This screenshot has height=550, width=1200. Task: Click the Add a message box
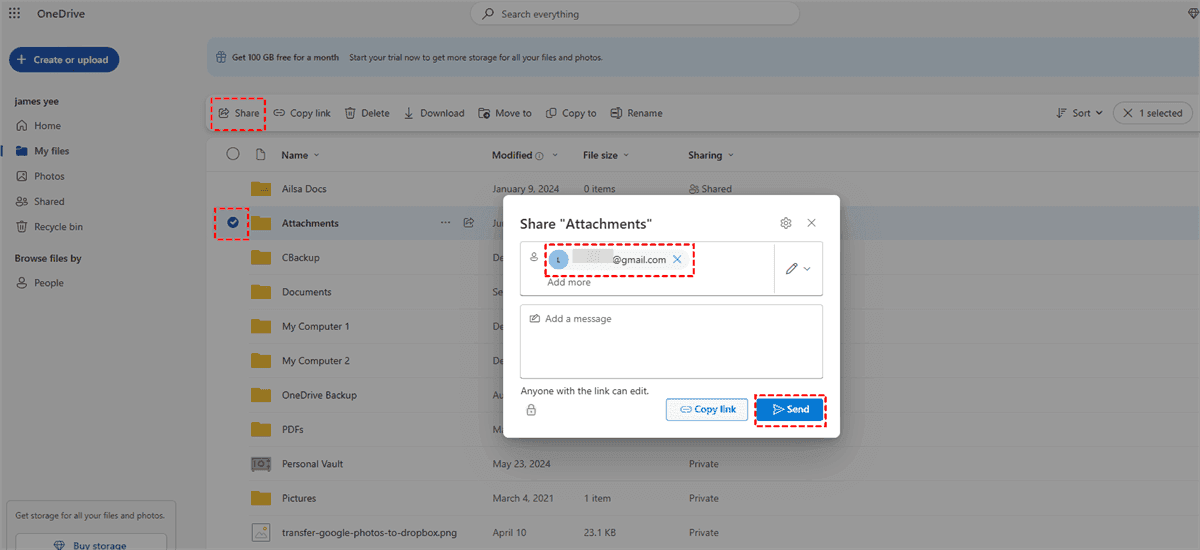671,341
